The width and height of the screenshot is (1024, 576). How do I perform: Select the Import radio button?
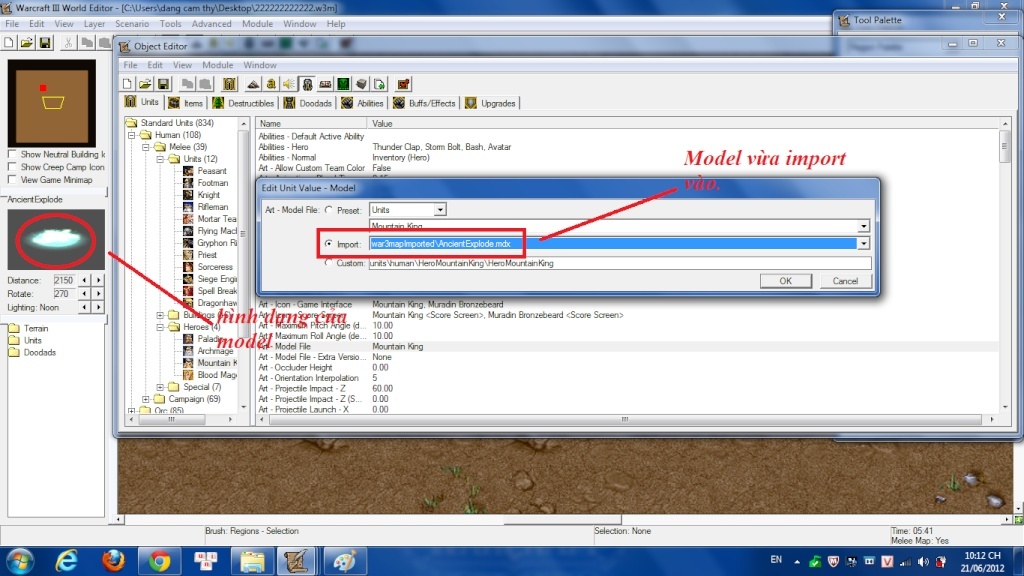(x=328, y=244)
